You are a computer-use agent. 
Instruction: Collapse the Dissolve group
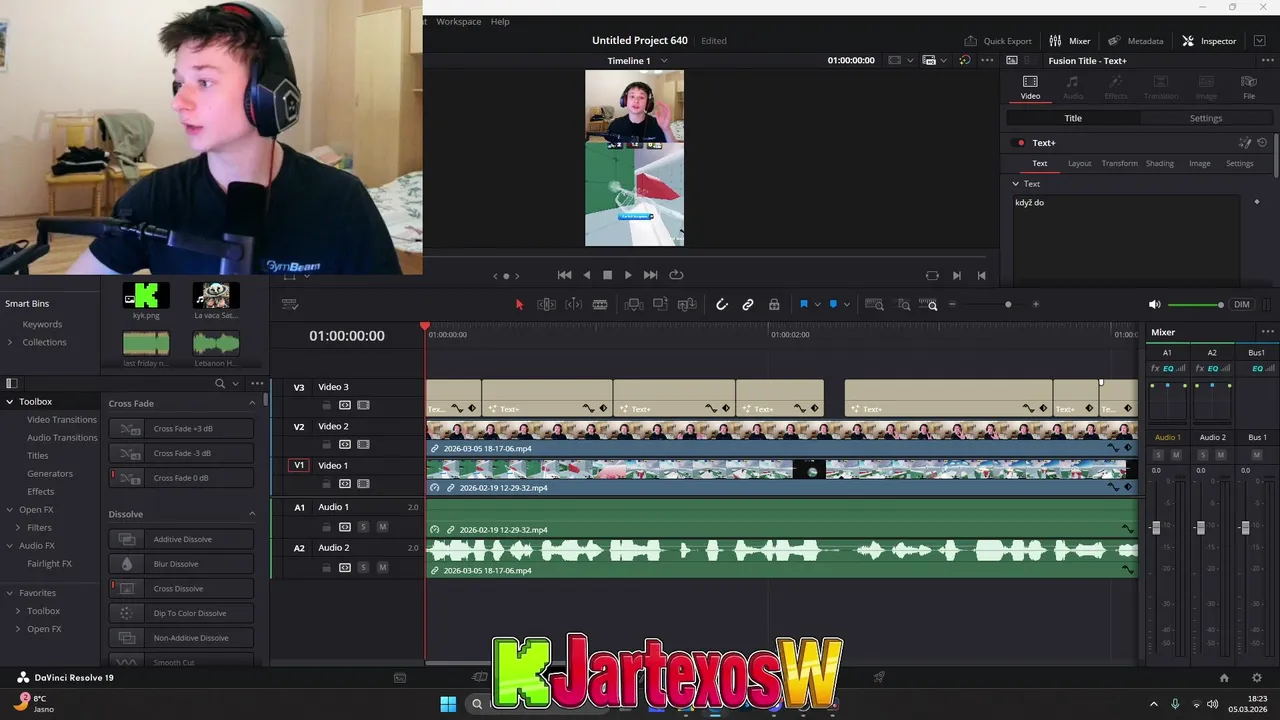252,514
